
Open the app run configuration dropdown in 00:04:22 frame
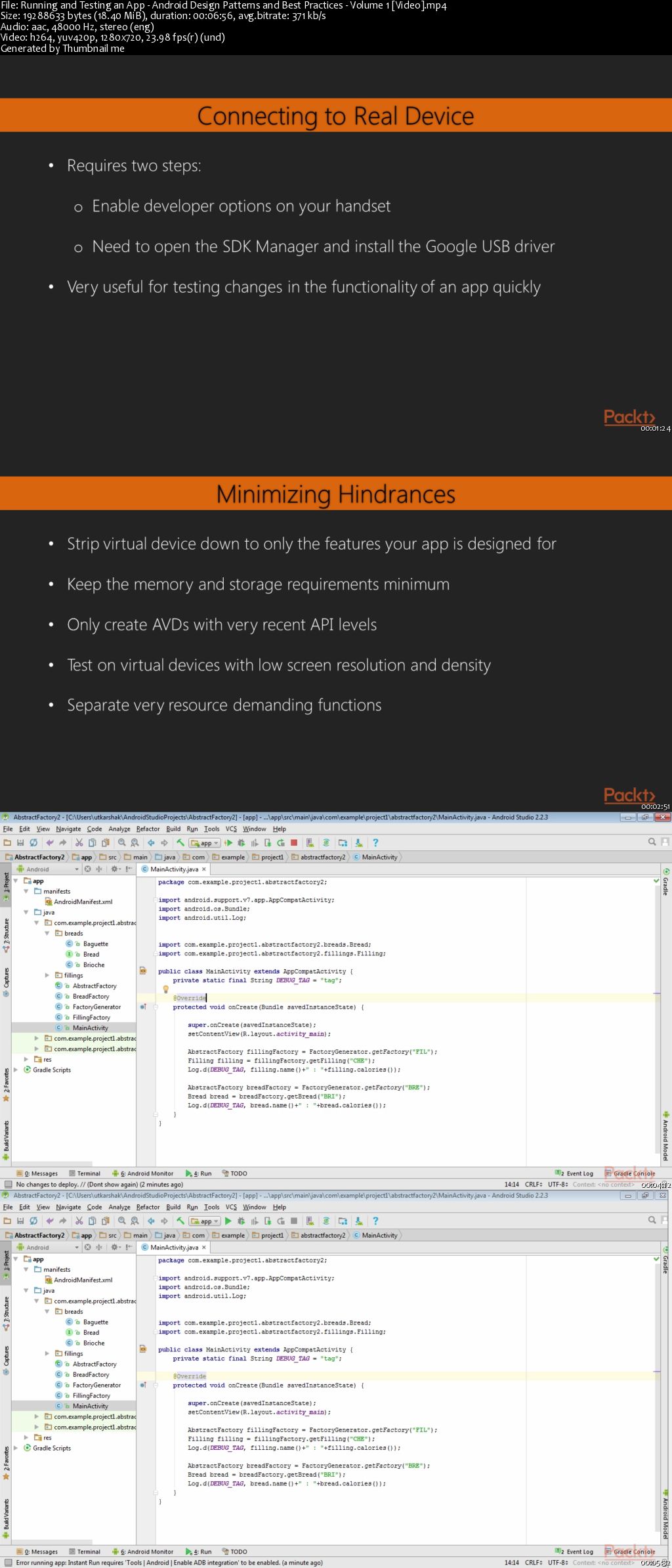(205, 843)
